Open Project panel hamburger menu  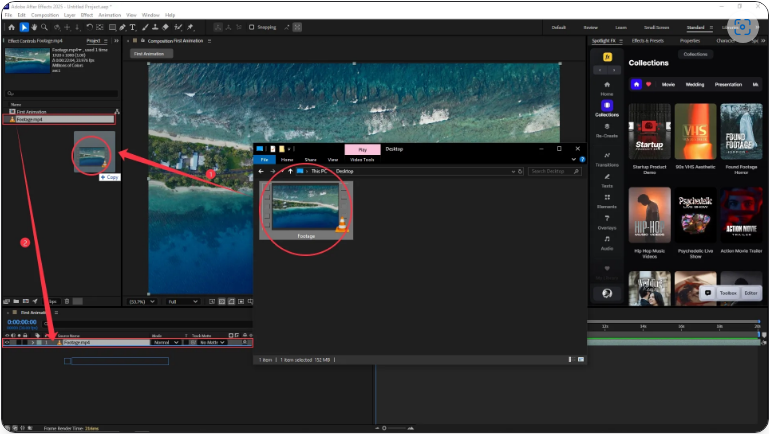click(x=105, y=41)
